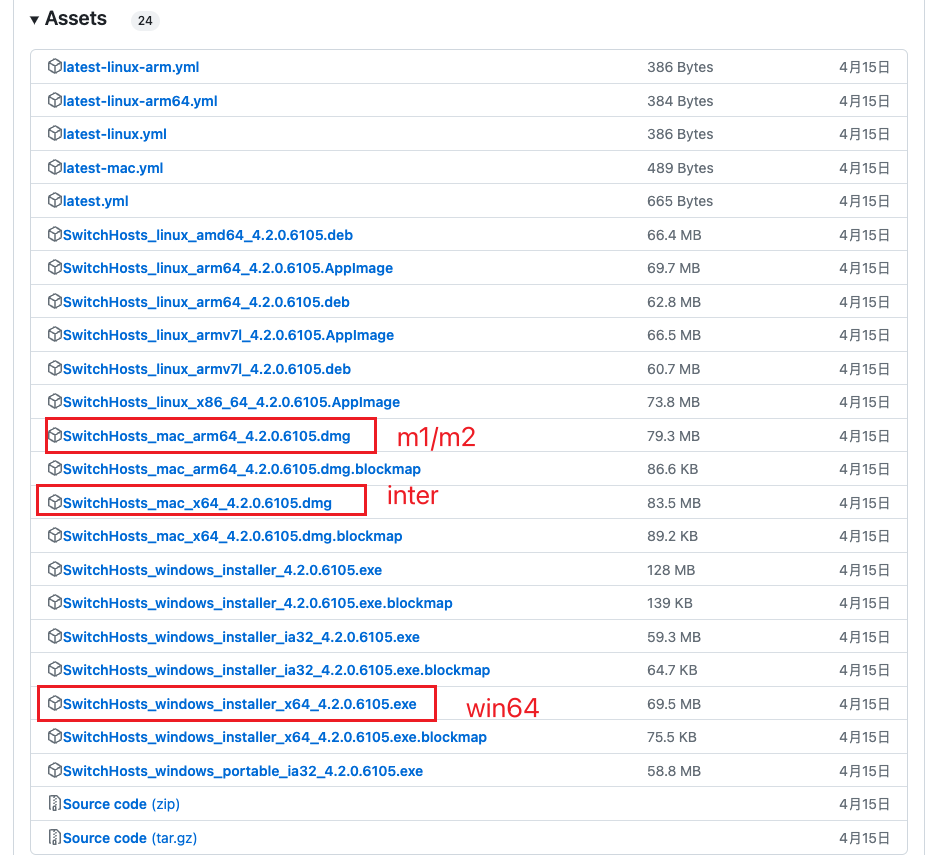925x855 pixels.
Task: Download SwitchHosts_mac_arm64 dmg installer
Action: (x=206, y=436)
